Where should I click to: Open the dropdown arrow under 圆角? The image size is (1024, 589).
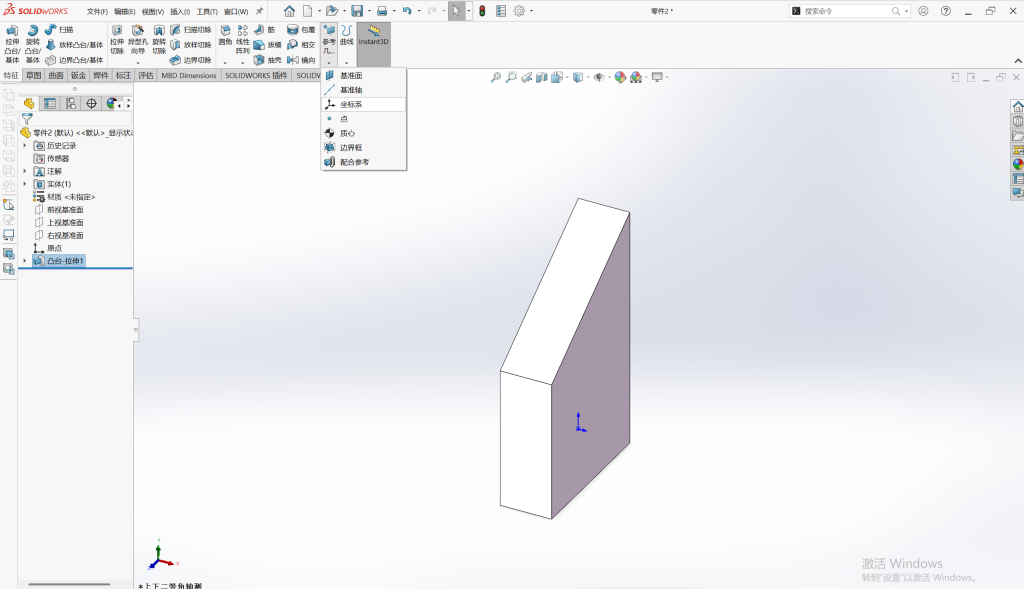tap(225, 63)
